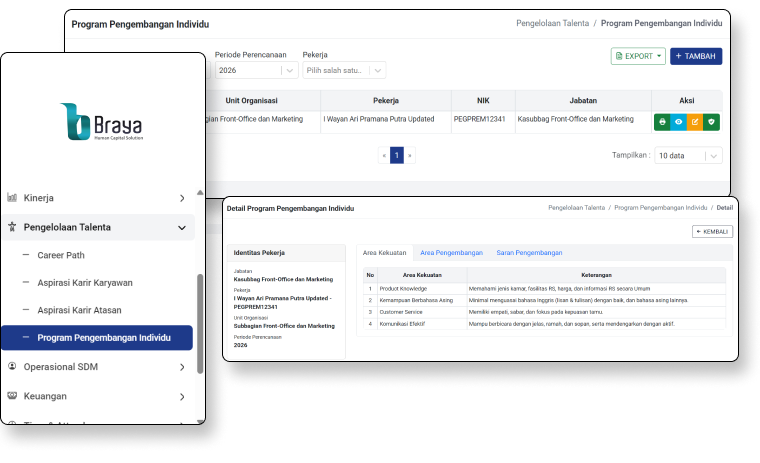Click the TAMBAH button
The height and width of the screenshot is (463, 760).
696,56
